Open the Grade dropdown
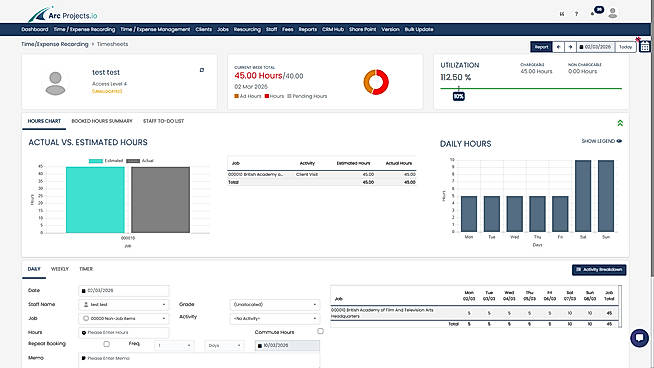 (x=275, y=305)
